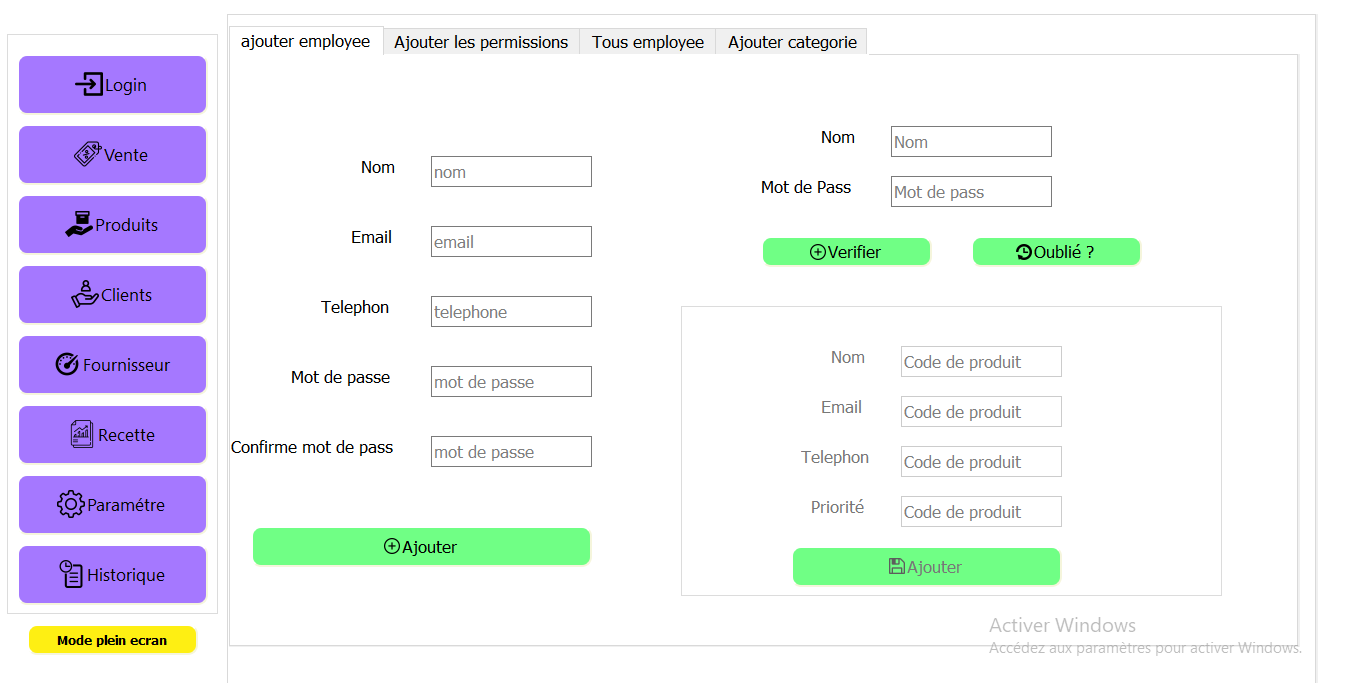
Task: Click the Verifier button
Action: click(x=846, y=251)
